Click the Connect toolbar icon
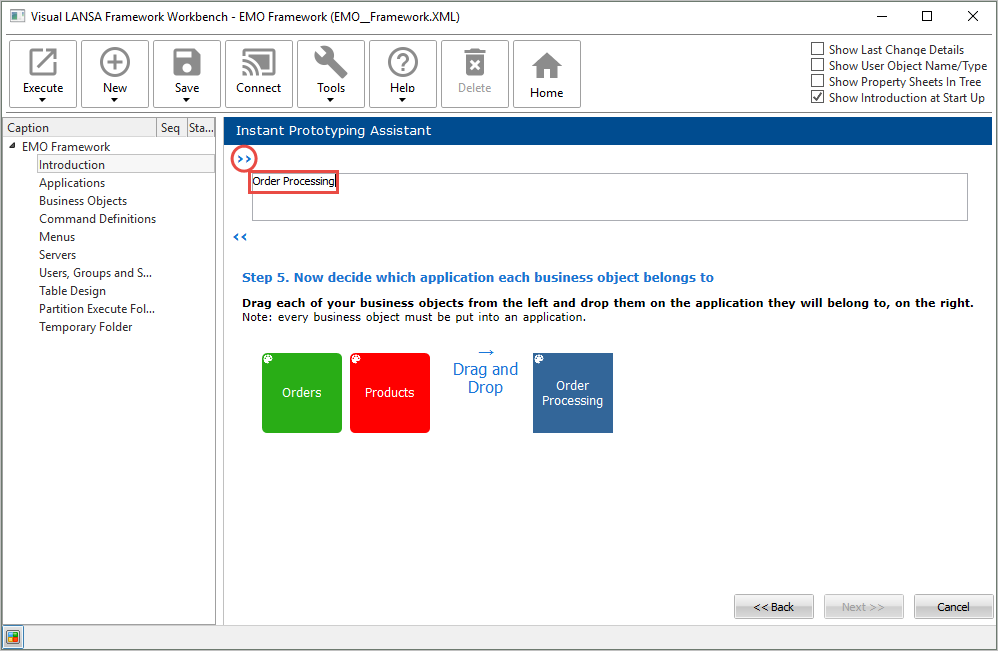Image resolution: width=998 pixels, height=651 pixels. (258, 62)
